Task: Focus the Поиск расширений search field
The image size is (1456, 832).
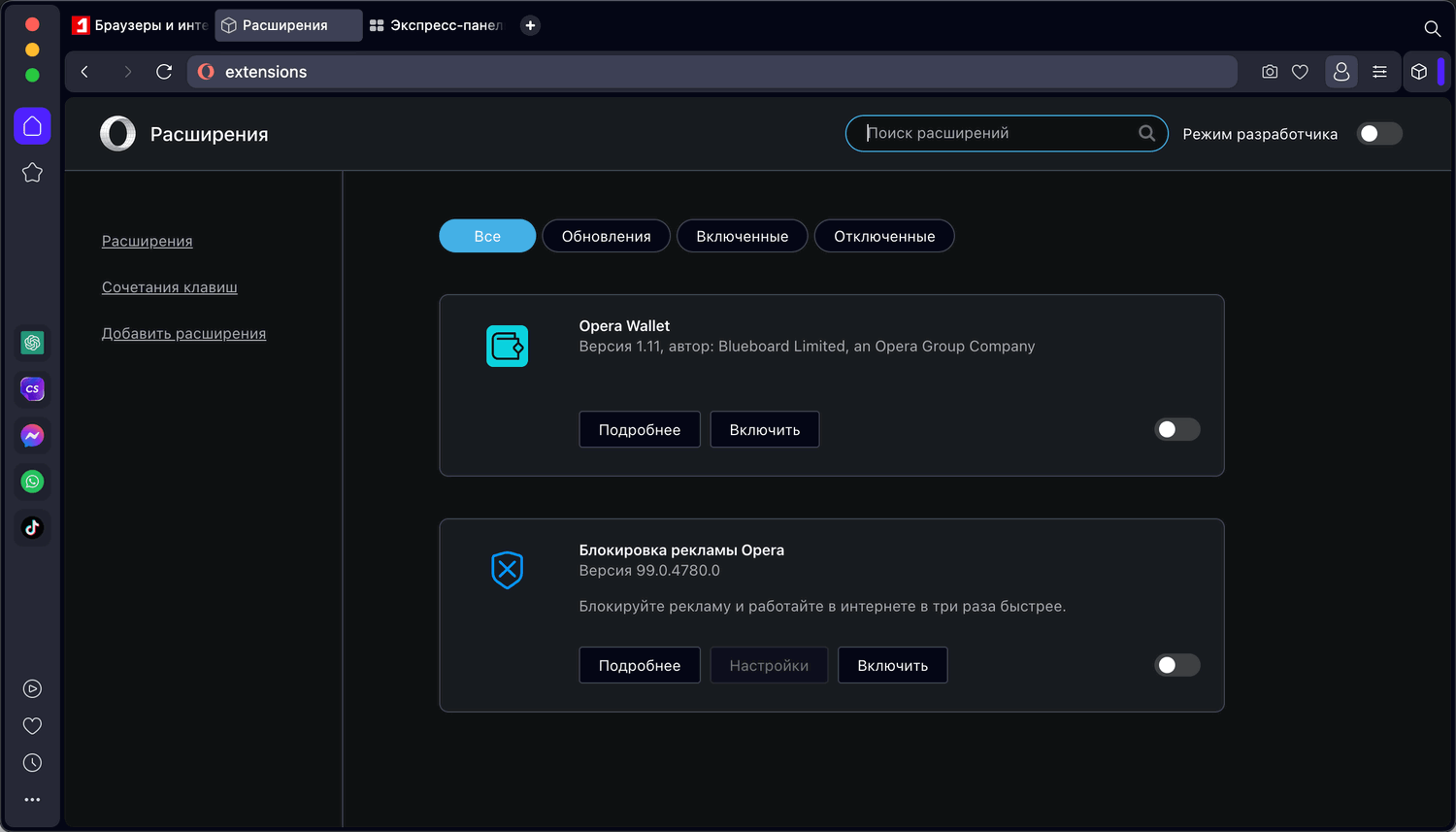Action: (1007, 134)
